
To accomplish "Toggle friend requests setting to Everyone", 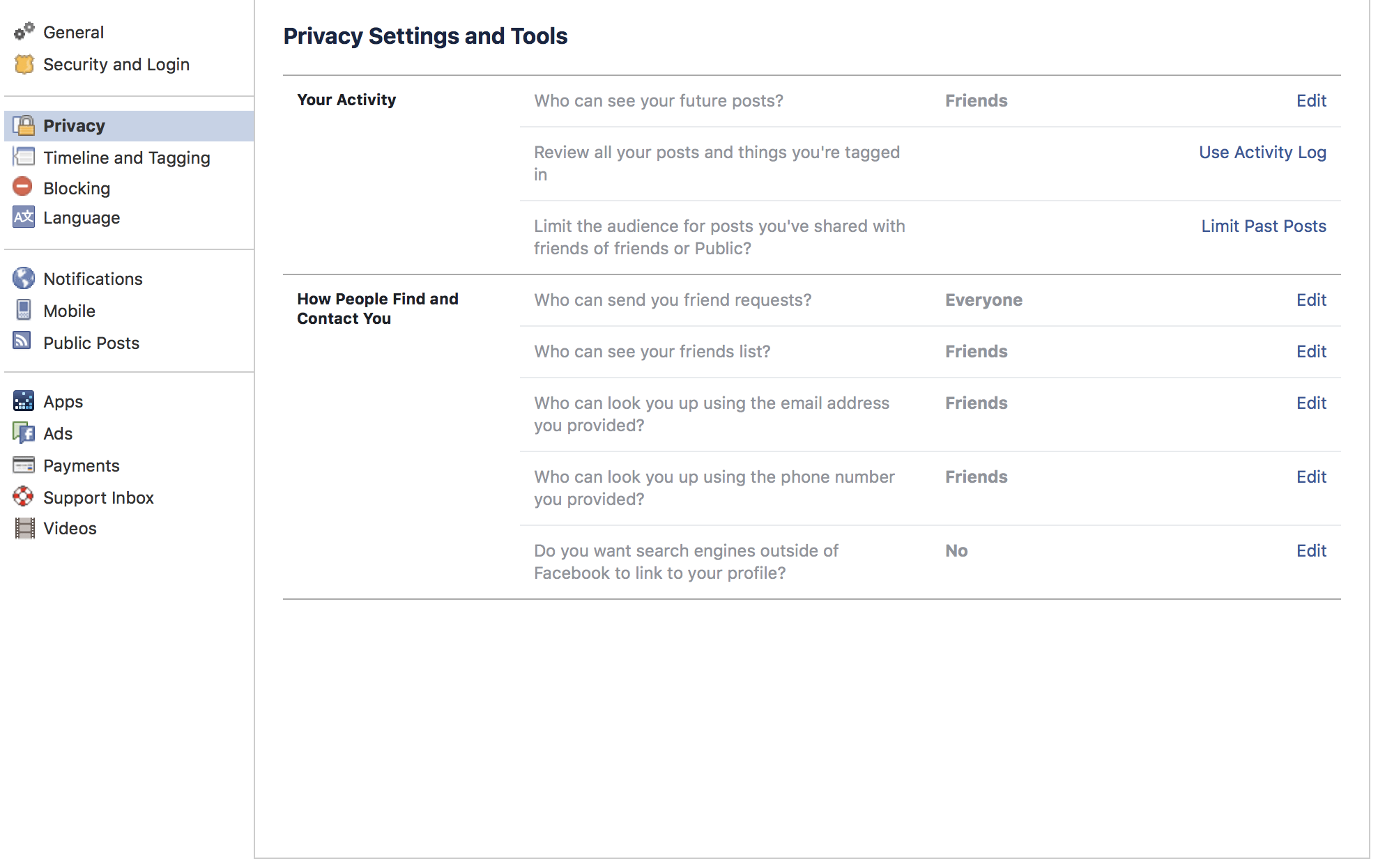I will 1311,299.
